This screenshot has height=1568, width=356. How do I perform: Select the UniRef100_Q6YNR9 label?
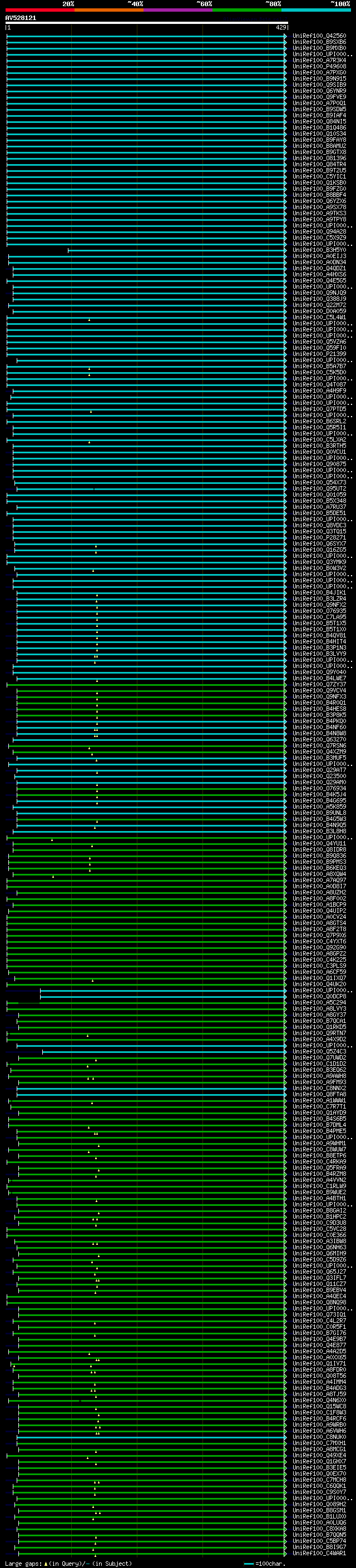[319, 91]
